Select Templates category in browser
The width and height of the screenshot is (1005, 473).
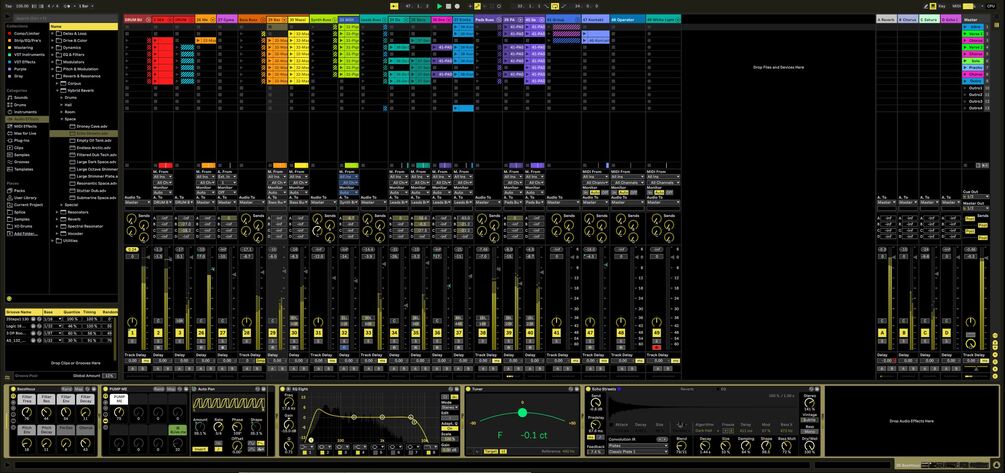(x=22, y=169)
